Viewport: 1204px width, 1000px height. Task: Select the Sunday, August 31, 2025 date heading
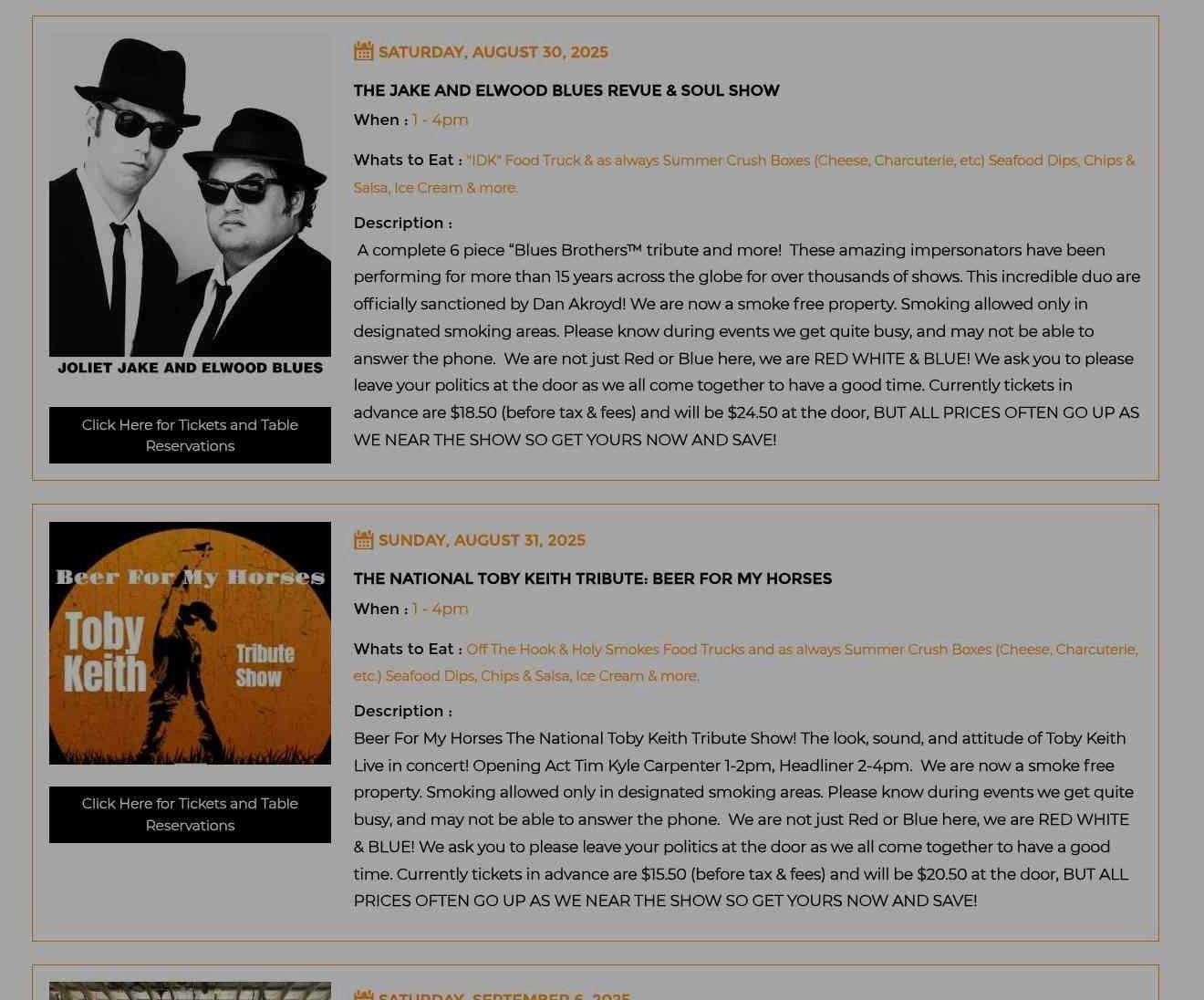point(482,540)
